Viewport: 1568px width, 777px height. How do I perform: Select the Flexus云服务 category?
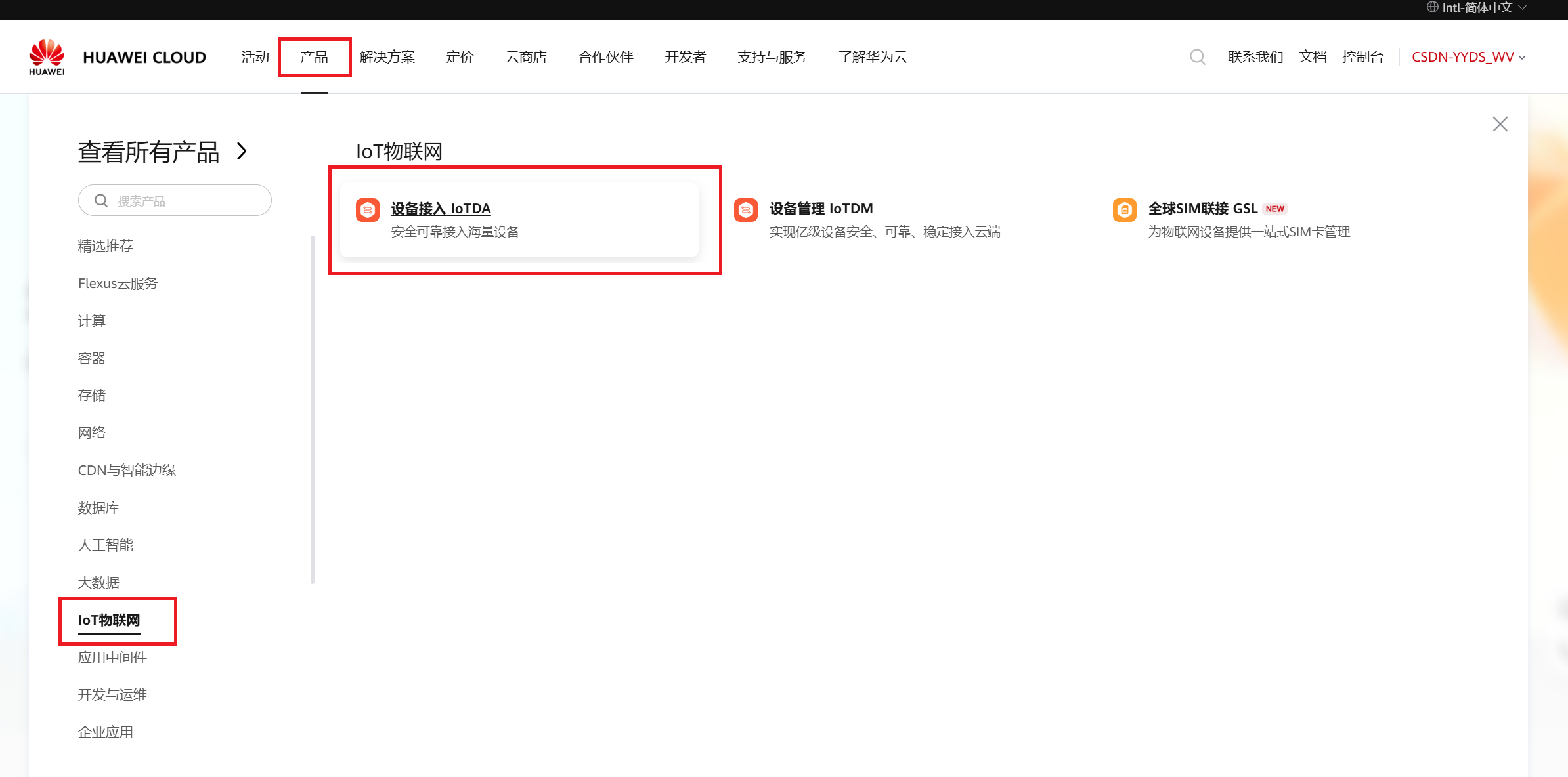pos(118,283)
